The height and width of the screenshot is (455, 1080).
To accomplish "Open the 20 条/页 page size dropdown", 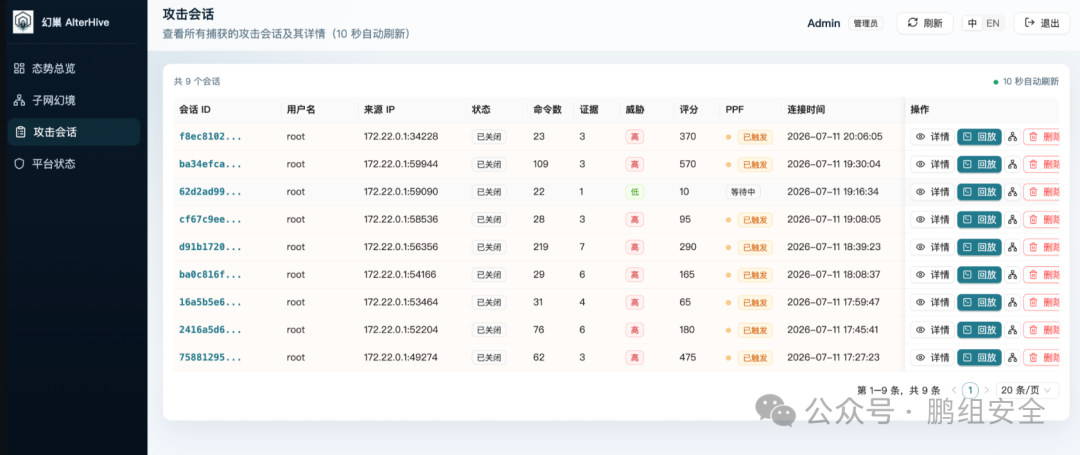I will click(1027, 390).
